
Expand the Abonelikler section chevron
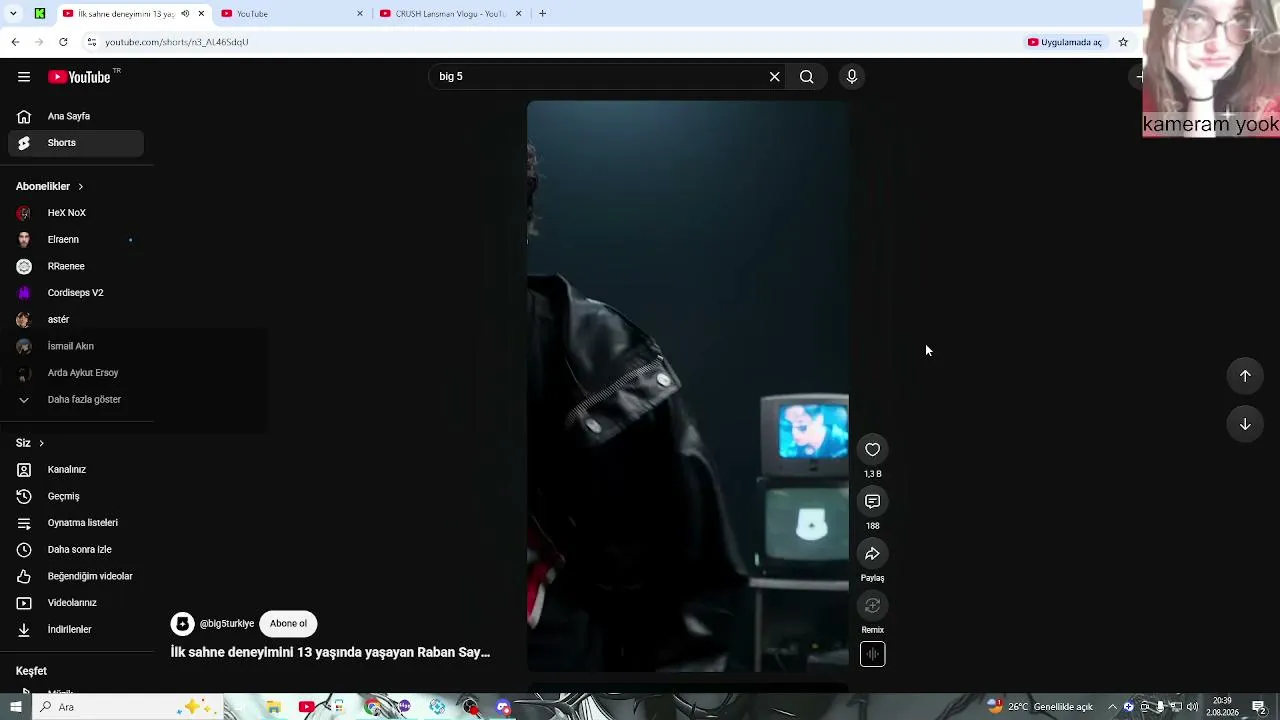(x=80, y=187)
